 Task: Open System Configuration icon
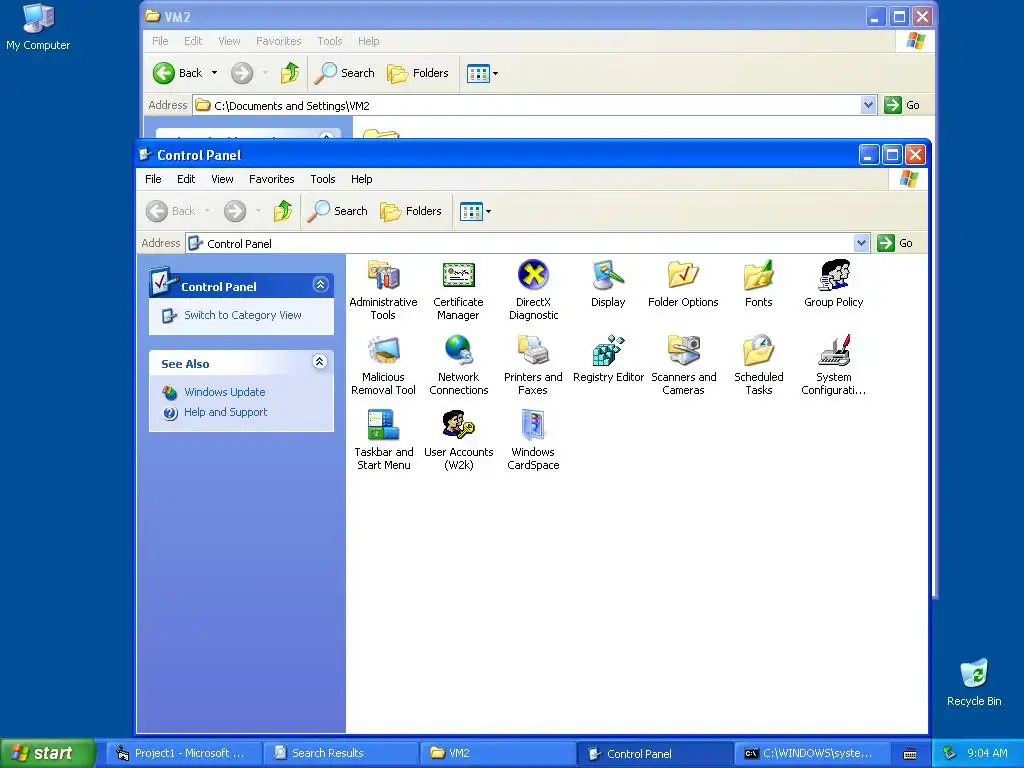coord(833,364)
